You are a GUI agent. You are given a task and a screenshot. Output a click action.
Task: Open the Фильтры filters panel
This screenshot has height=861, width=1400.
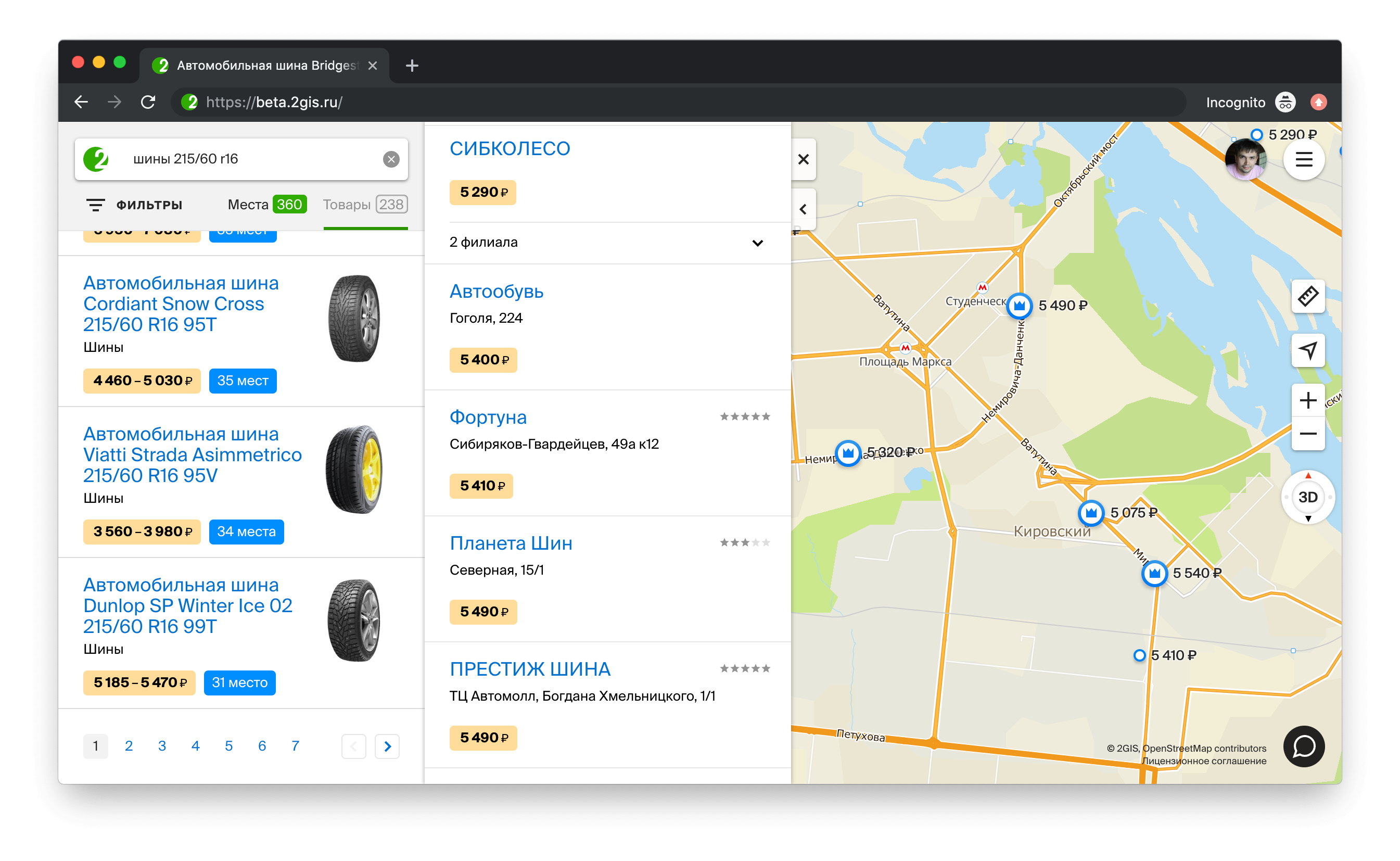(134, 205)
